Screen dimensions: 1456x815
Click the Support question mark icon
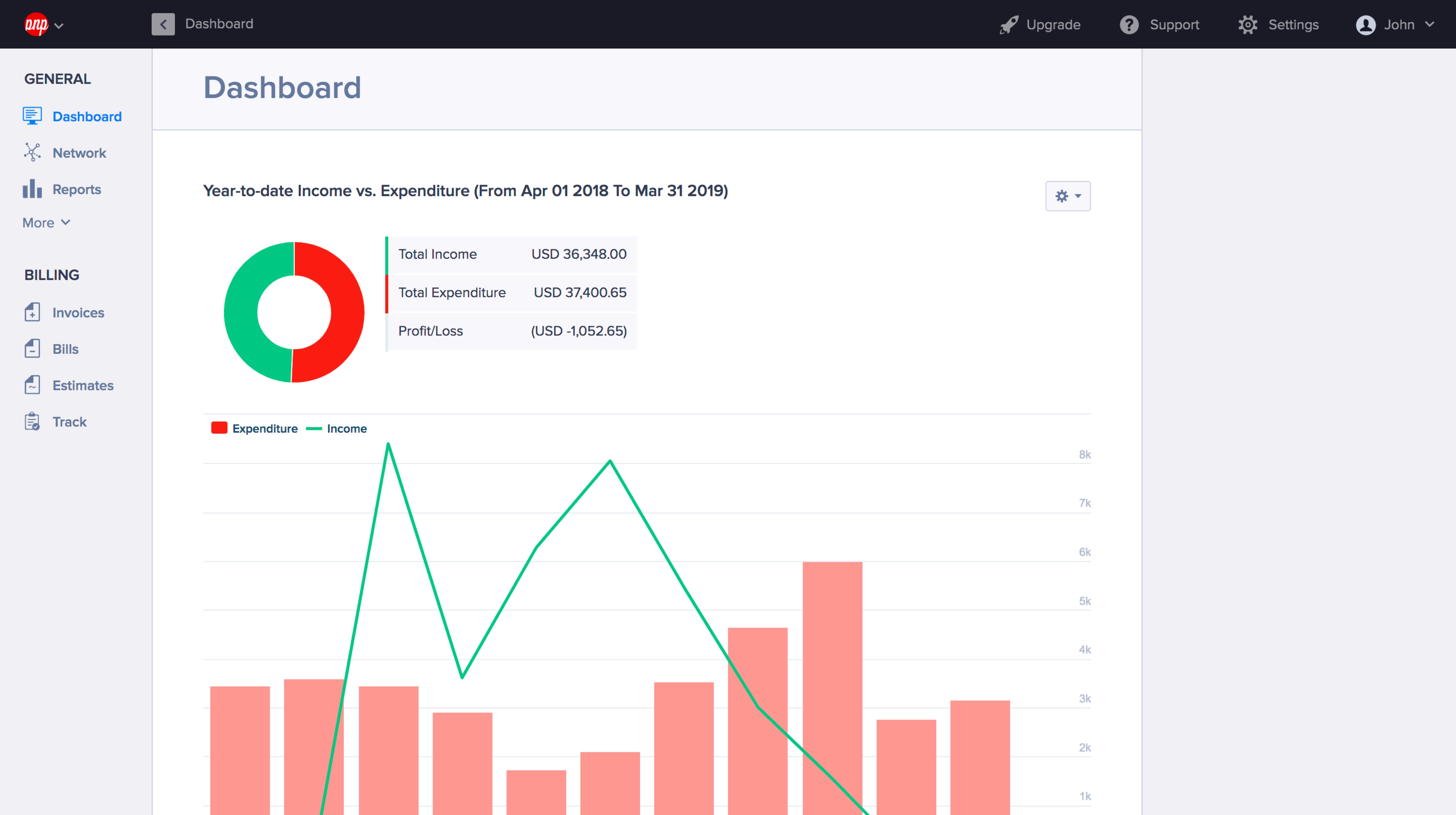1129,25
